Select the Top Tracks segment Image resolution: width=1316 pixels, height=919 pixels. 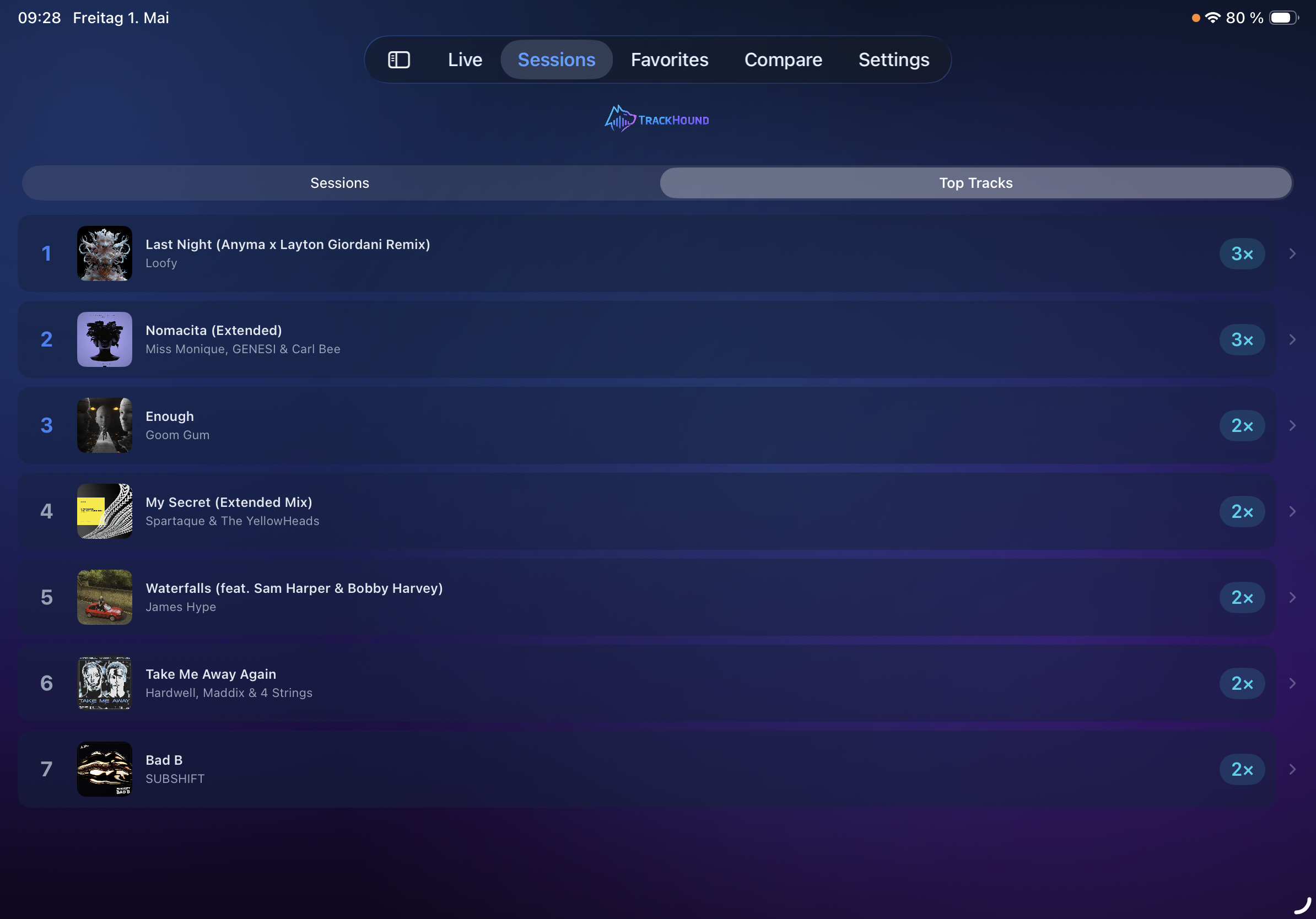975,183
